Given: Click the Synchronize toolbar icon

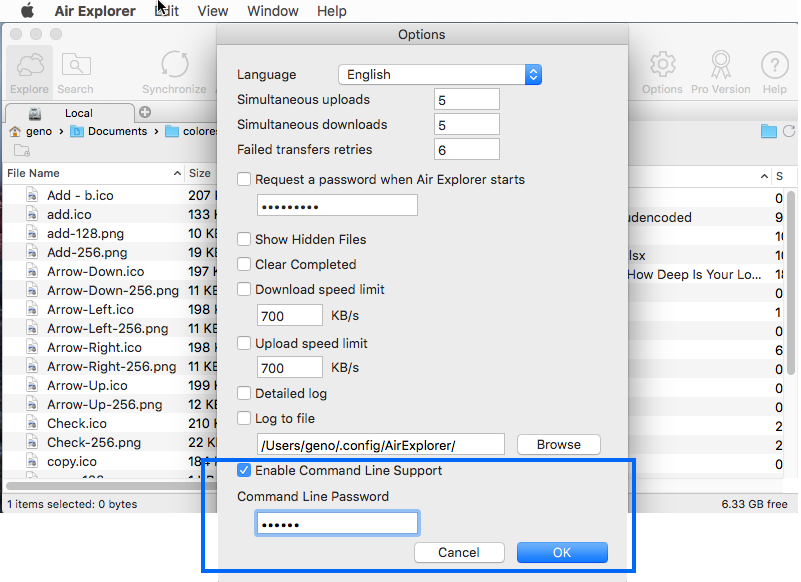Looking at the screenshot, I should pyautogui.click(x=174, y=73).
